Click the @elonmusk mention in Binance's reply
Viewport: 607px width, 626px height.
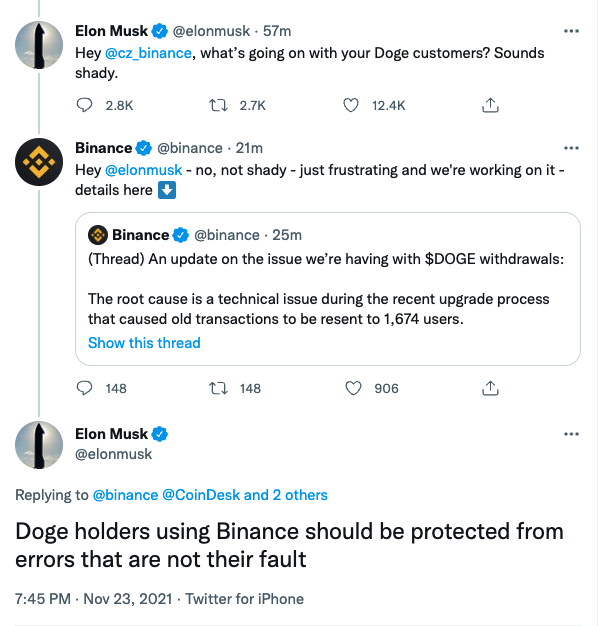click(x=144, y=170)
